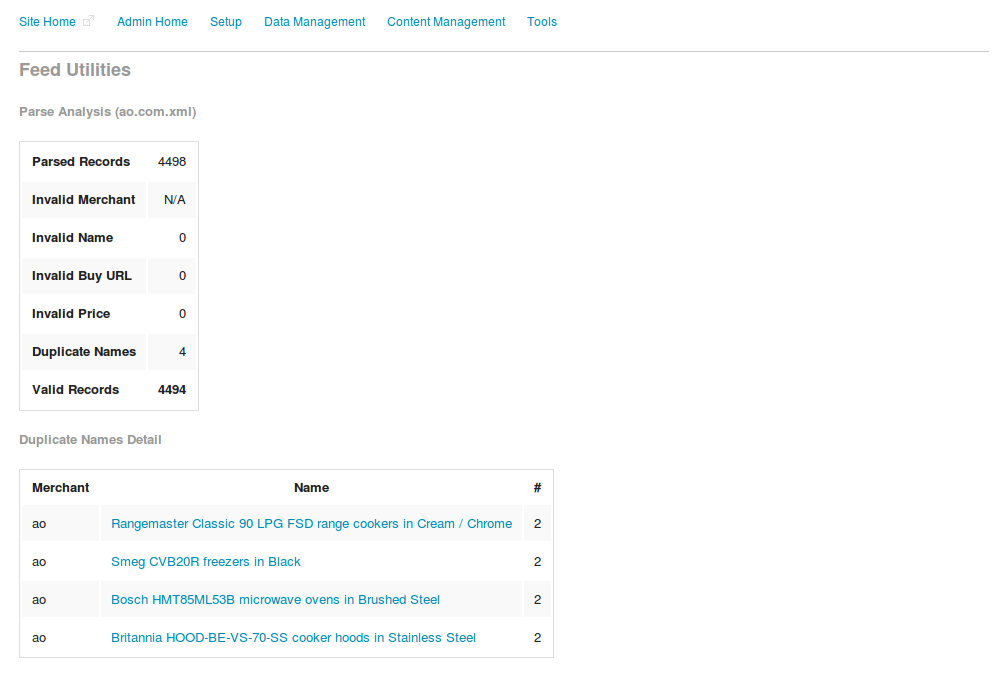Select the Valid Records value 4494
Screen dimensions: 1008x678
point(172,389)
